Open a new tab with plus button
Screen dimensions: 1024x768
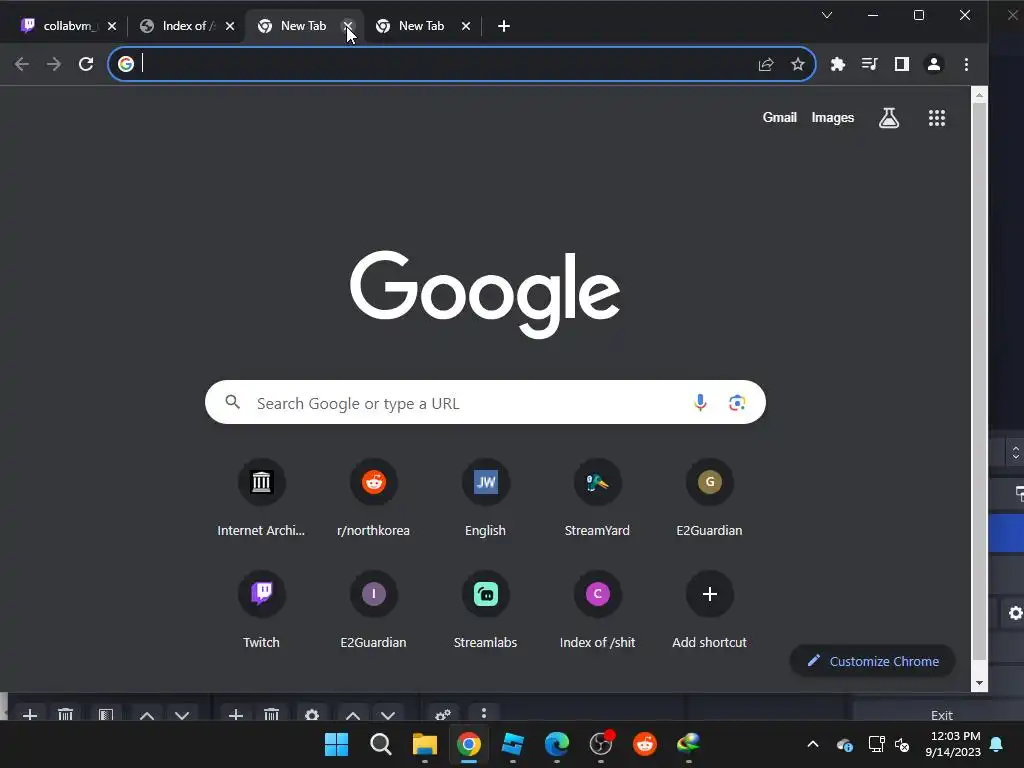click(x=504, y=26)
